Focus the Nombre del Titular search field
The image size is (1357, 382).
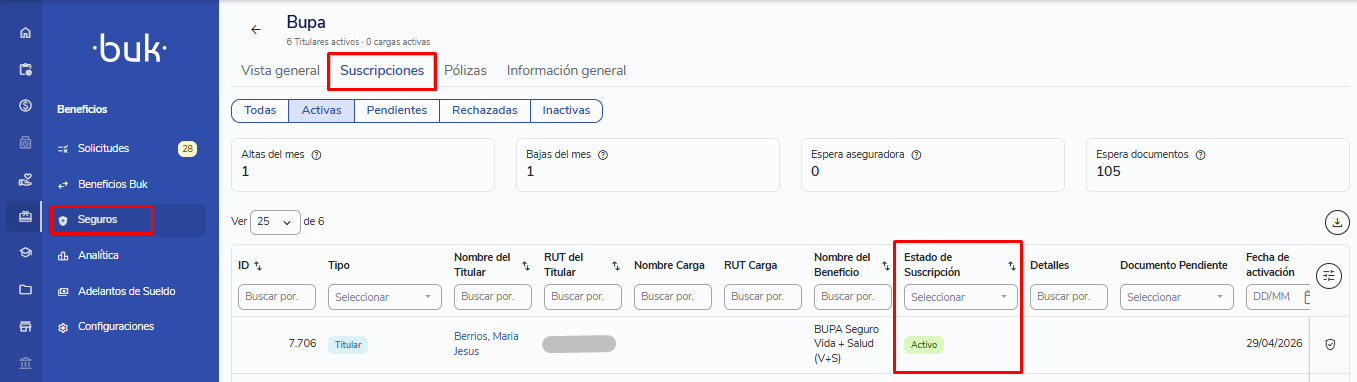click(x=493, y=297)
